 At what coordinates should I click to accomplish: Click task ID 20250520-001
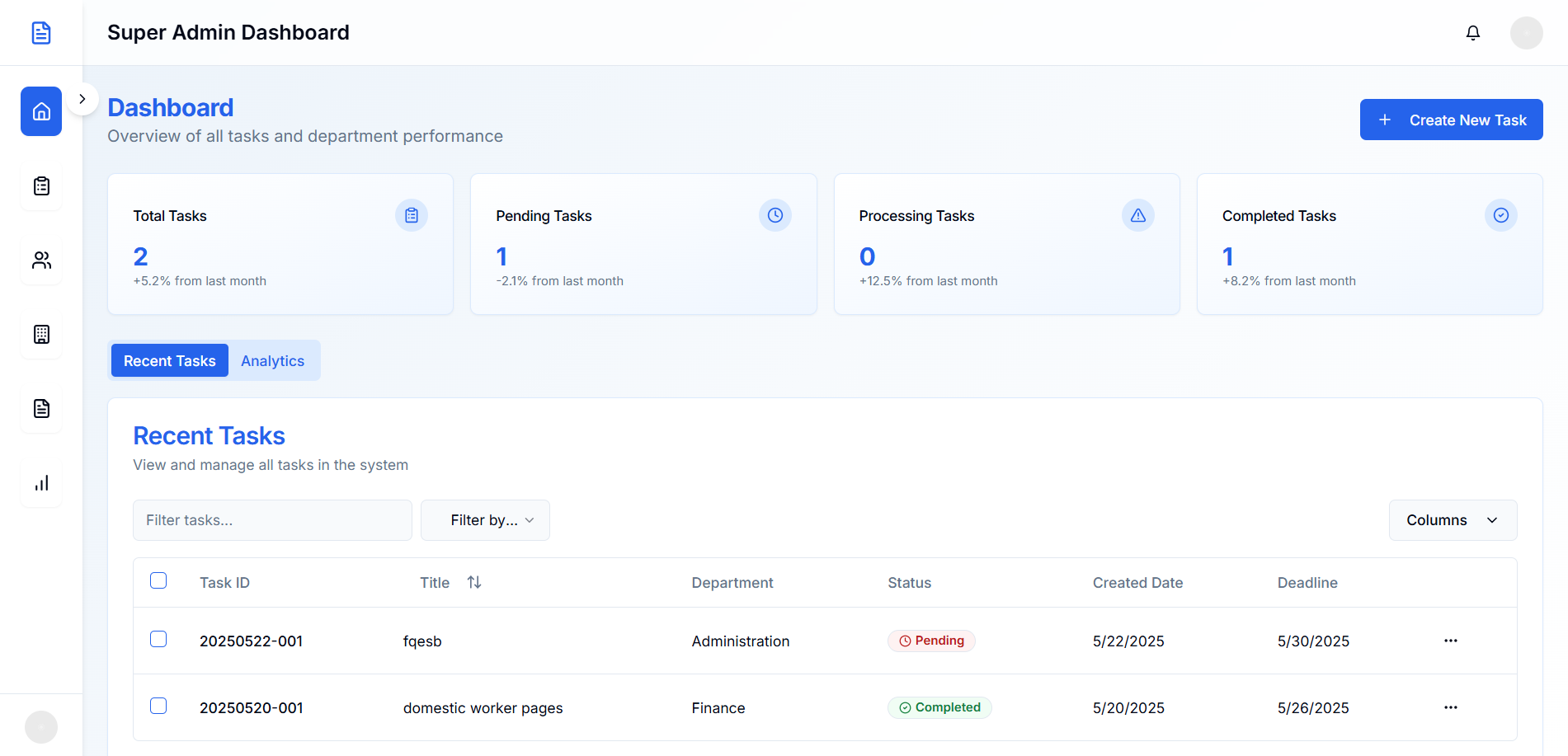click(252, 708)
